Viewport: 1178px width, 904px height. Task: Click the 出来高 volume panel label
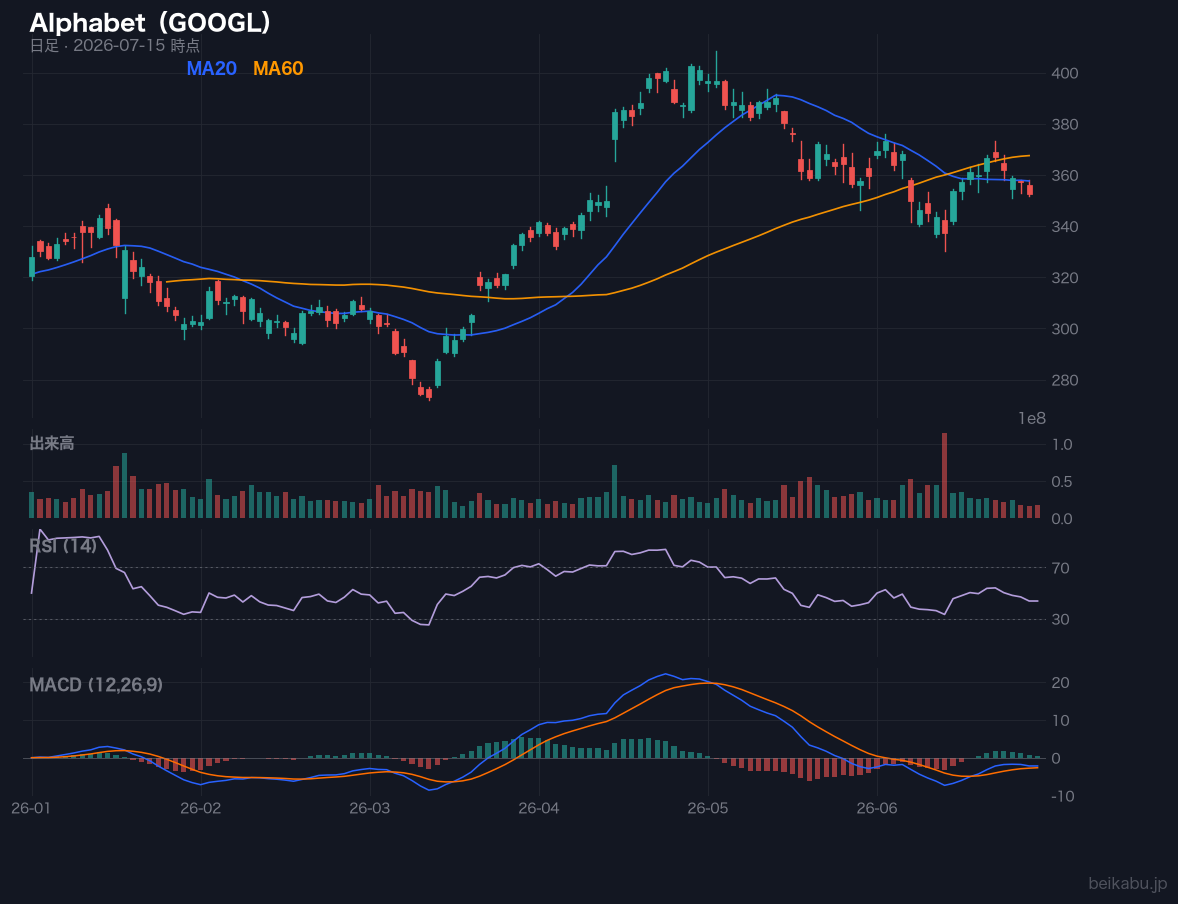point(52,443)
